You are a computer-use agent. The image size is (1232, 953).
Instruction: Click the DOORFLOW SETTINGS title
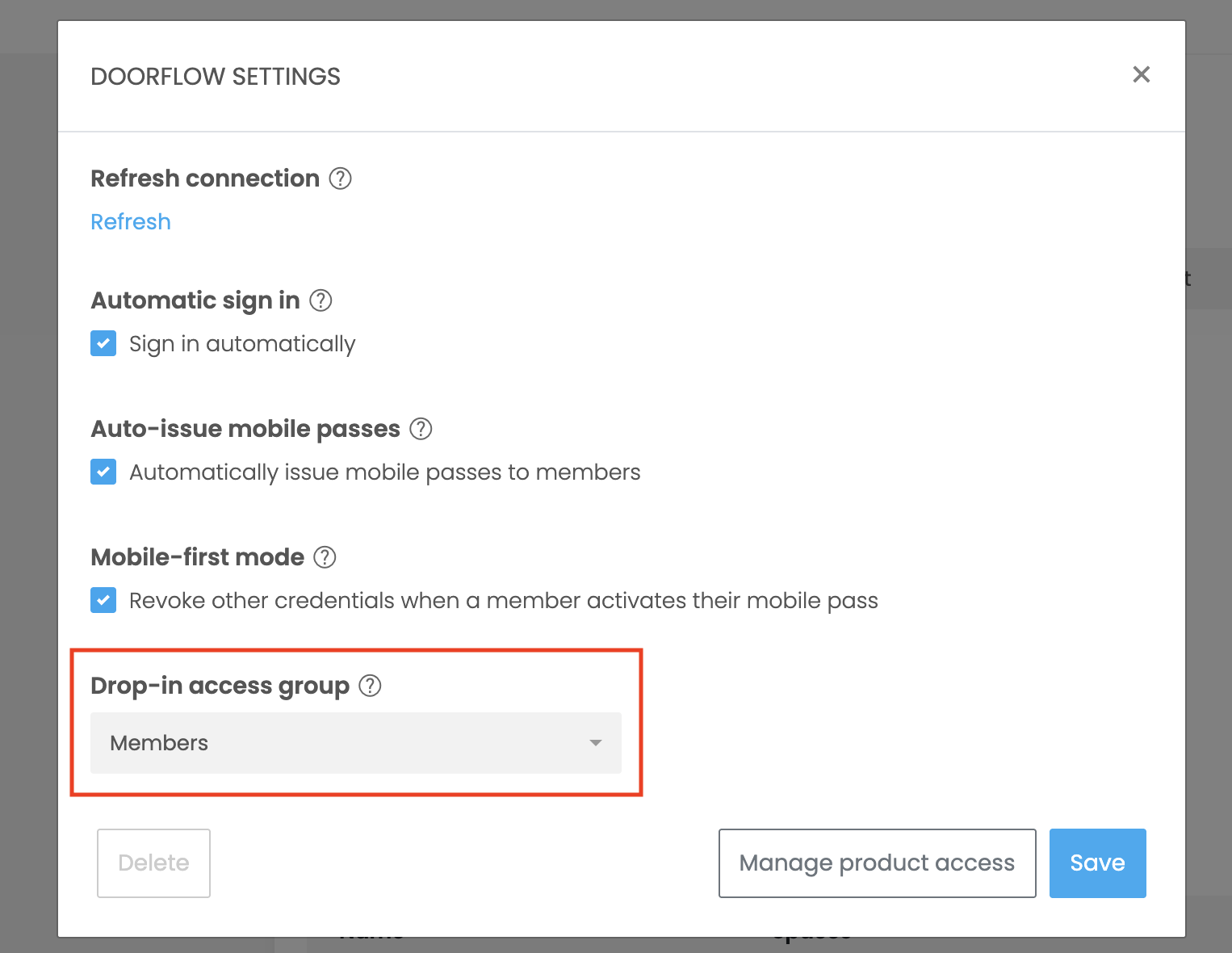[216, 77]
